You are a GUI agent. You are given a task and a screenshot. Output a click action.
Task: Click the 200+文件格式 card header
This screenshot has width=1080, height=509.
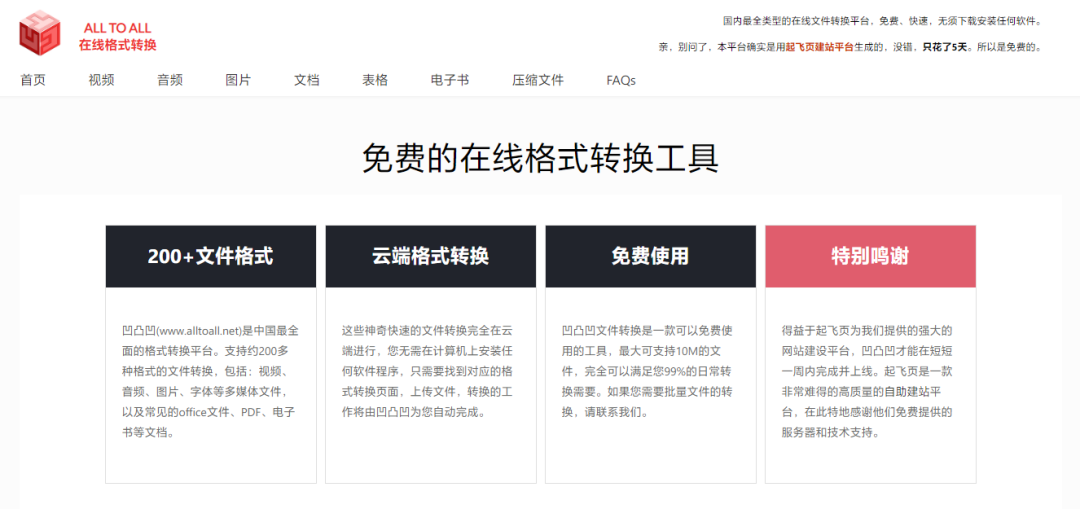(x=211, y=256)
